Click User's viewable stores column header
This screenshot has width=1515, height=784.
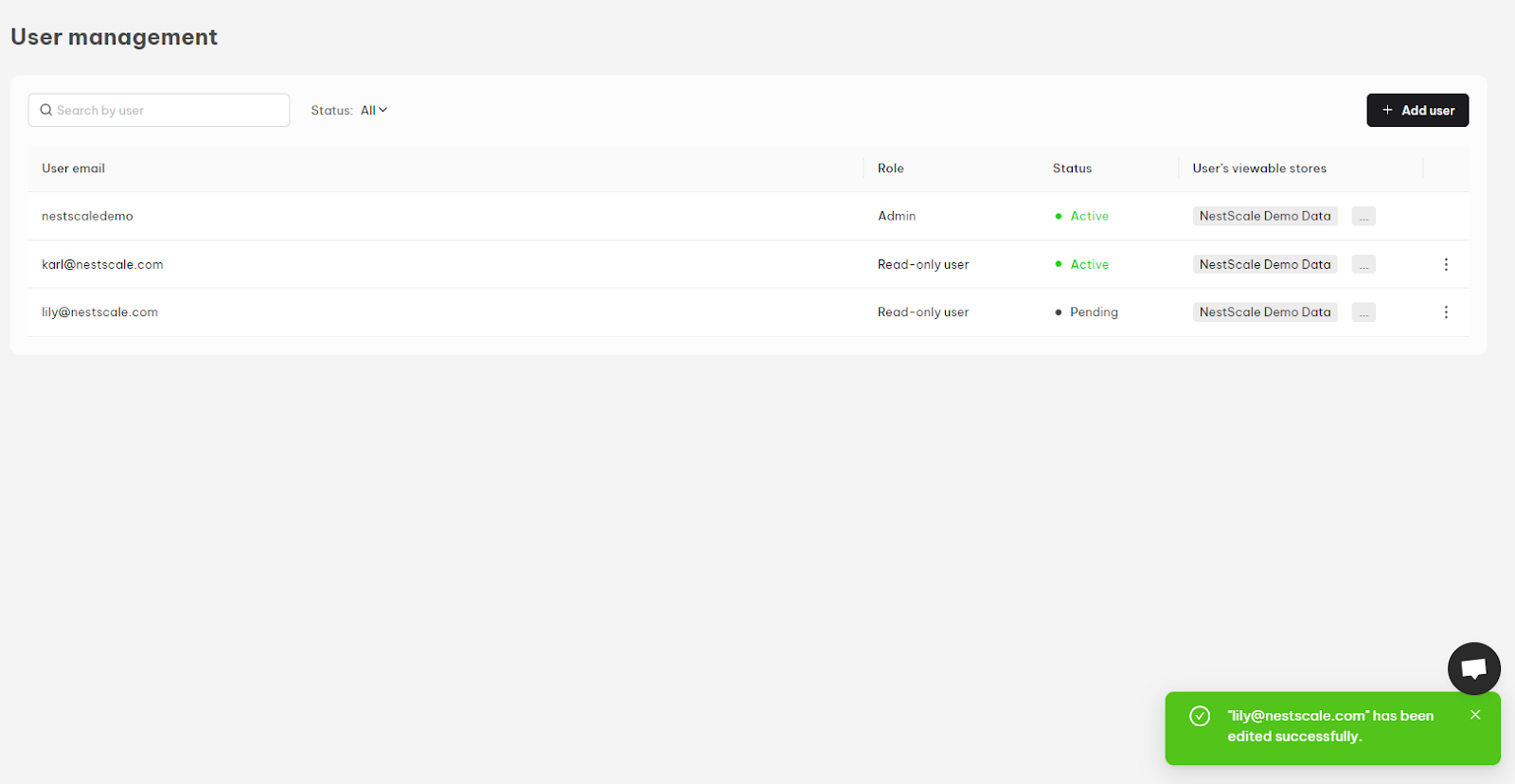[1259, 168]
